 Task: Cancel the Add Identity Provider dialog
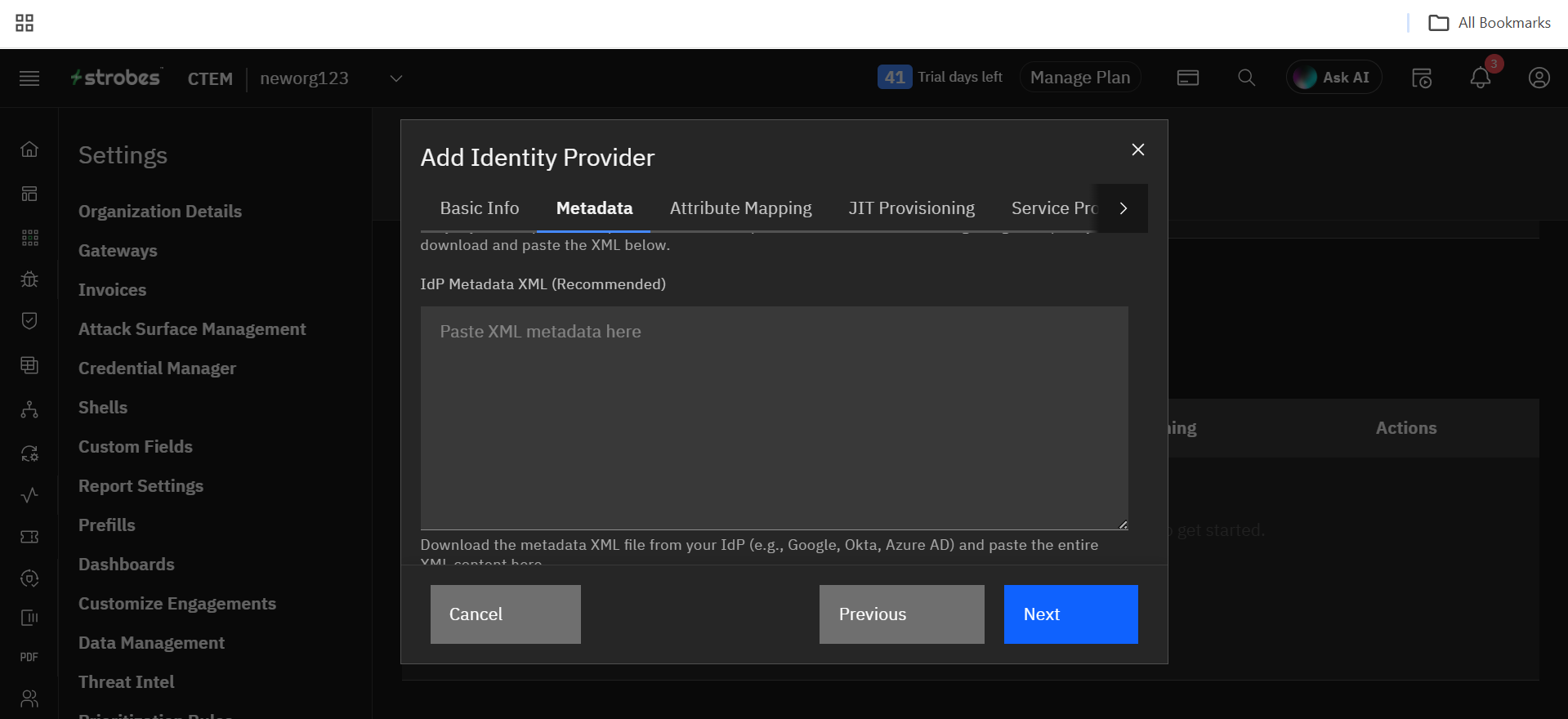[505, 614]
